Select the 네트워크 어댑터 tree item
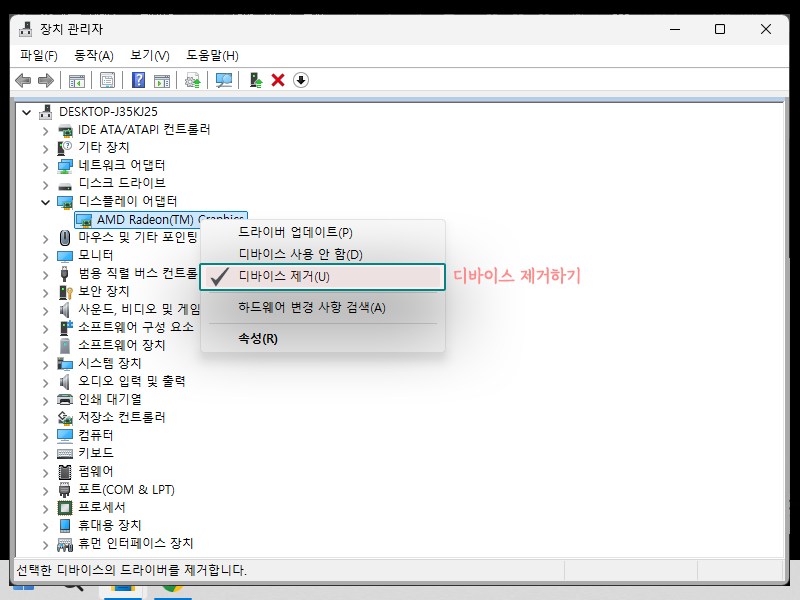Image resolution: width=800 pixels, height=600 pixels. click(120, 165)
